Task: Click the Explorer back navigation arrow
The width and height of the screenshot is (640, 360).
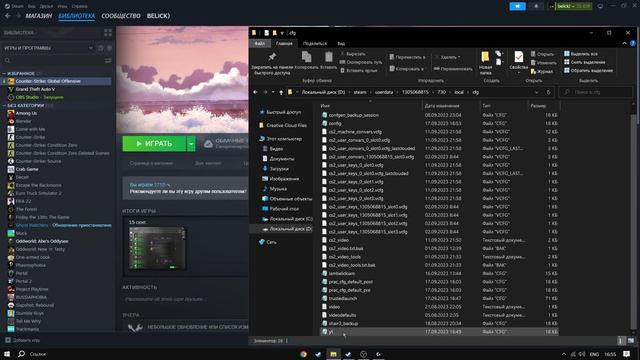Action: (255, 92)
